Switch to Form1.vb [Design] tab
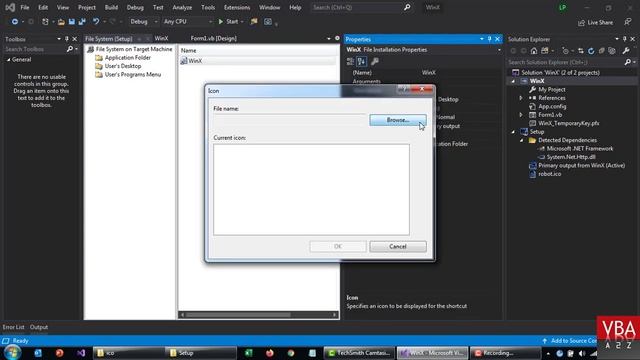The height and width of the screenshot is (360, 640). click(x=213, y=38)
